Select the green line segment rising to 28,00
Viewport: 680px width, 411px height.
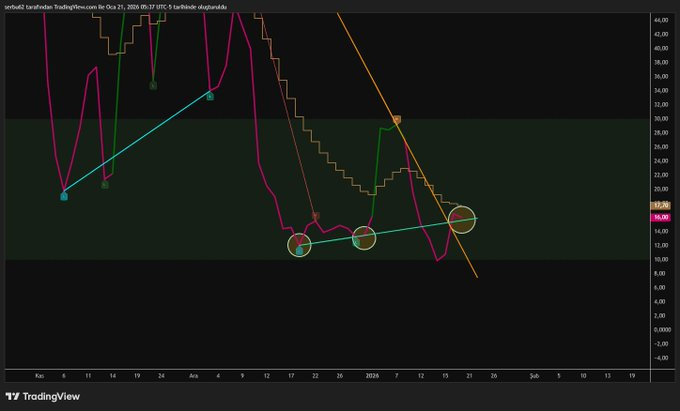(376, 171)
